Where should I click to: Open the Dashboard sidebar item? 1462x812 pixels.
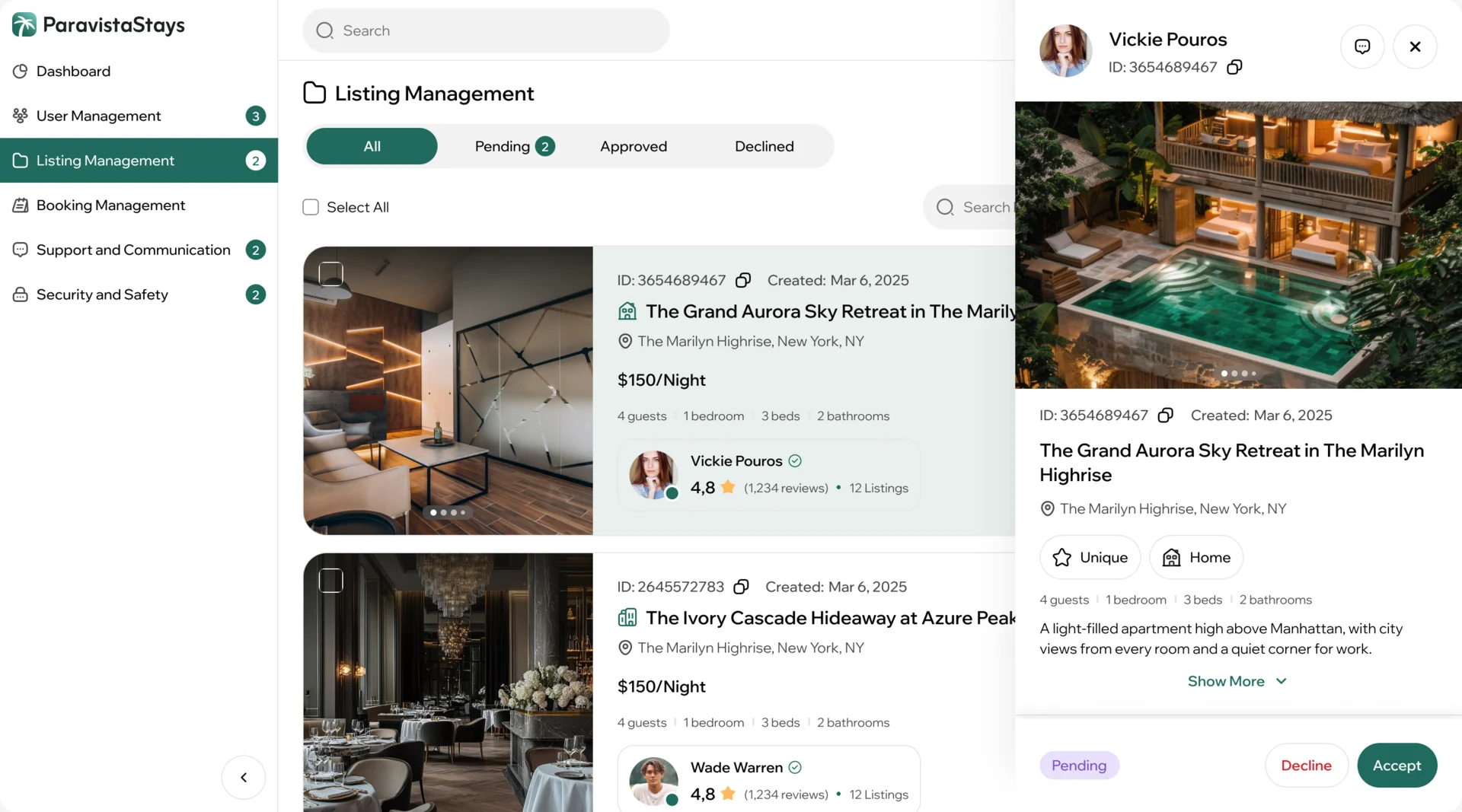(139, 71)
